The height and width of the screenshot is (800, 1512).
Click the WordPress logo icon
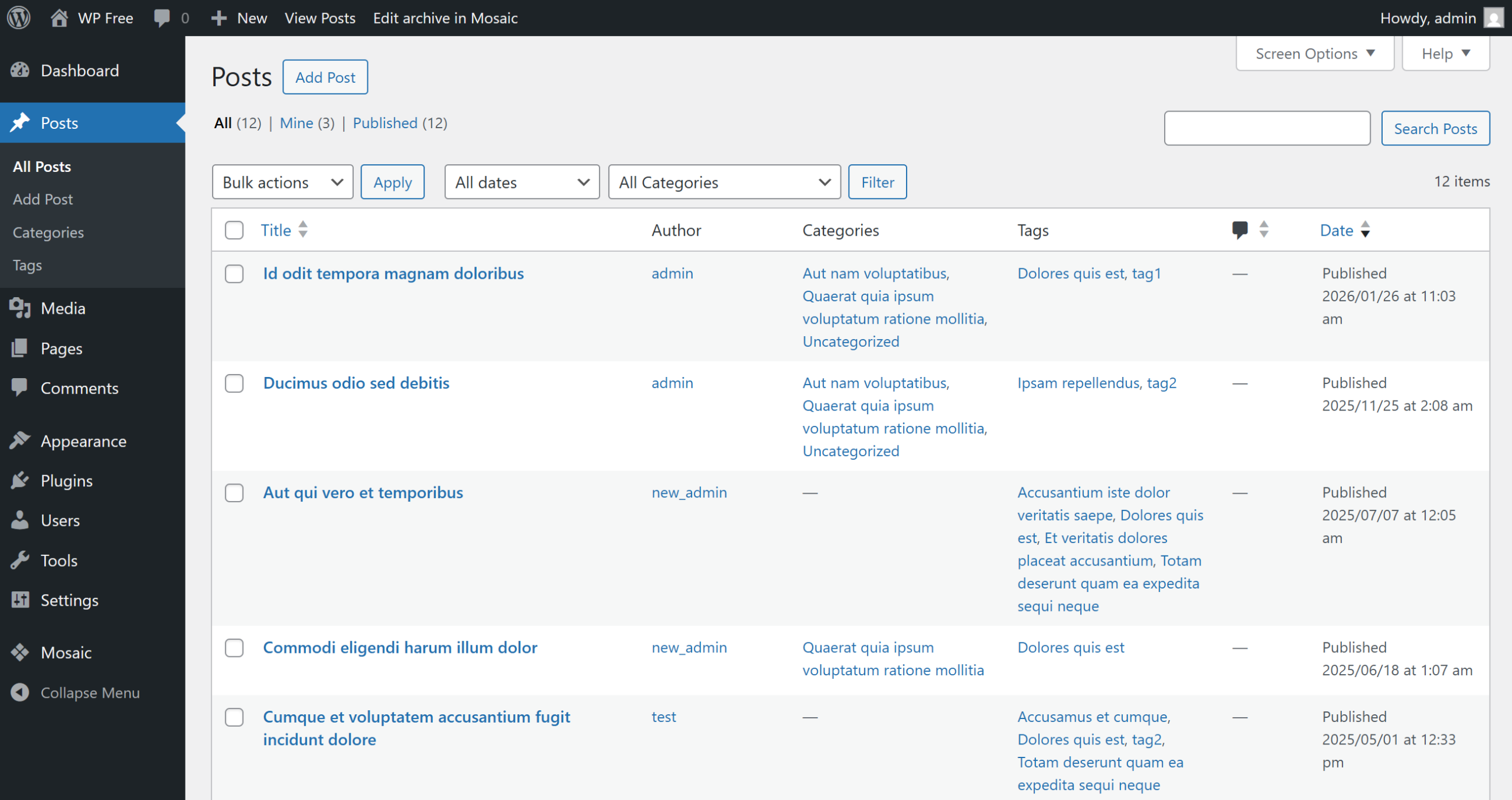tap(19, 18)
